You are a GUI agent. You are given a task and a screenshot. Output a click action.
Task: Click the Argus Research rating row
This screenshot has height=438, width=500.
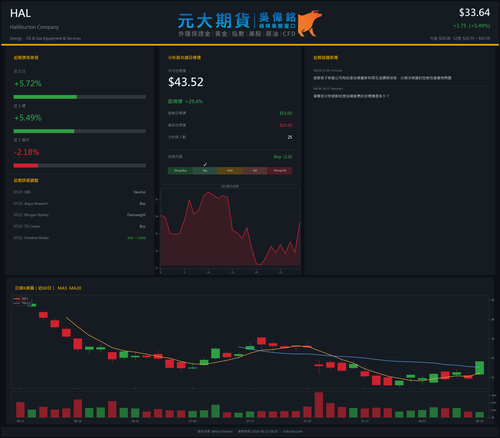[80, 204]
